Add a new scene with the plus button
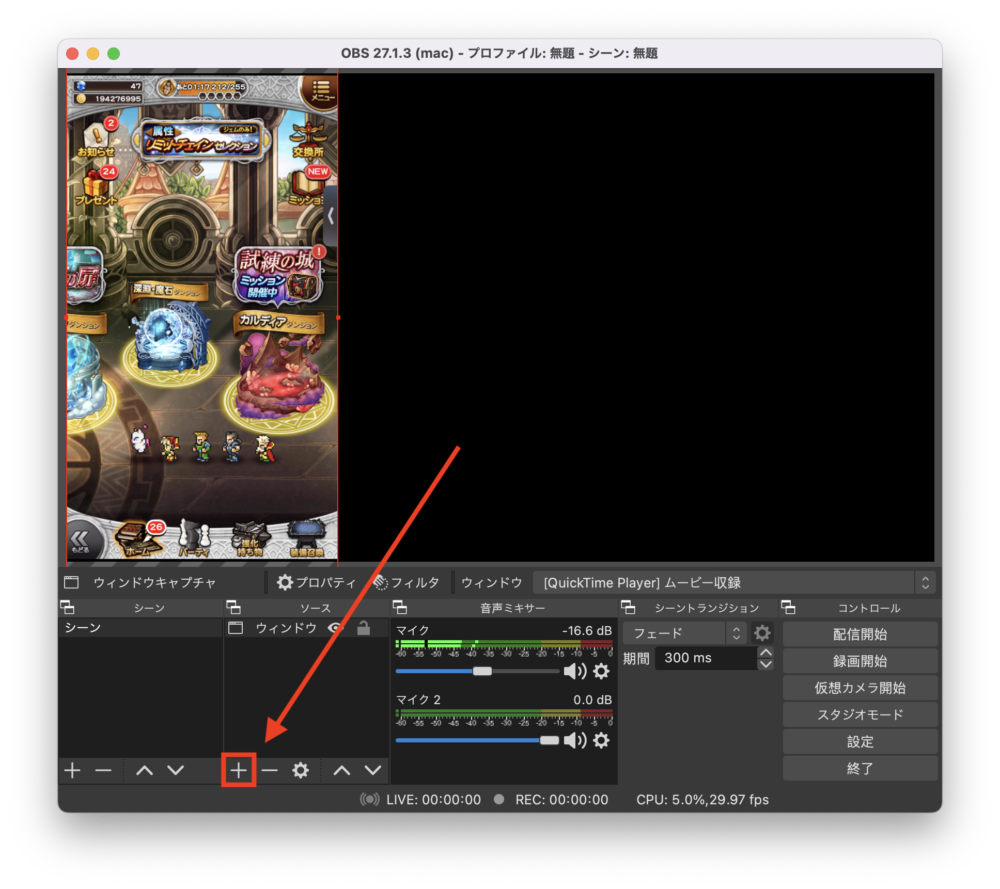 pyautogui.click(x=73, y=770)
